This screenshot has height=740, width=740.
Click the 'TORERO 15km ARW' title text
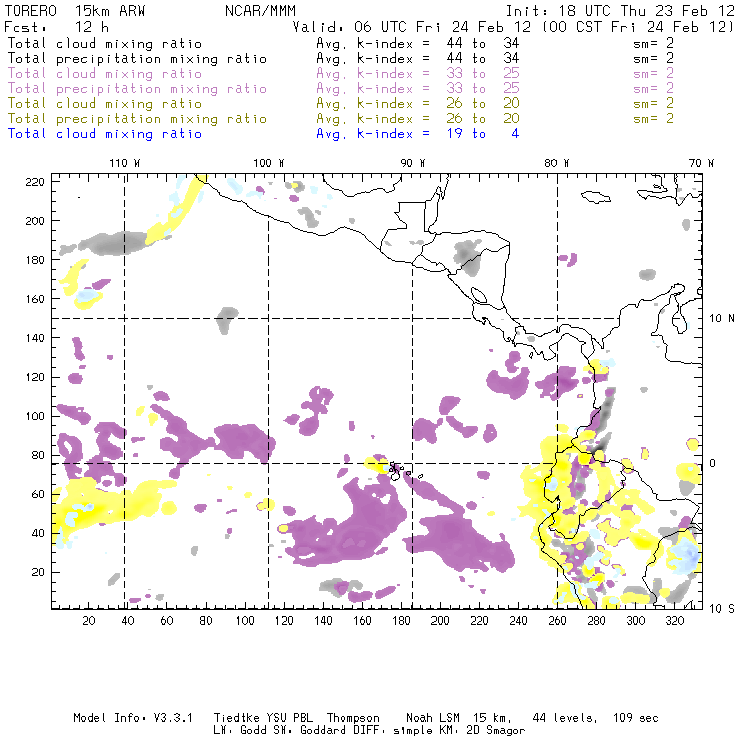pos(75,11)
